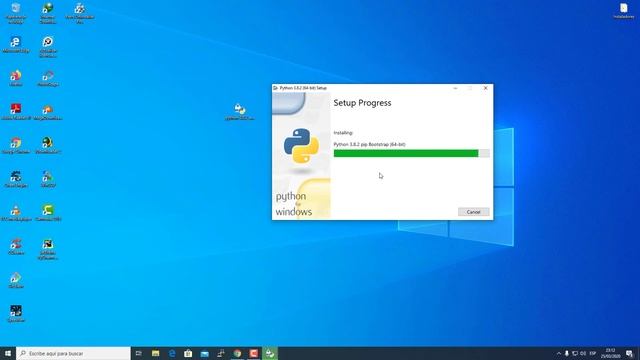Expand the hidden system tray icons chevron
The width and height of the screenshot is (640, 360).
(559, 353)
